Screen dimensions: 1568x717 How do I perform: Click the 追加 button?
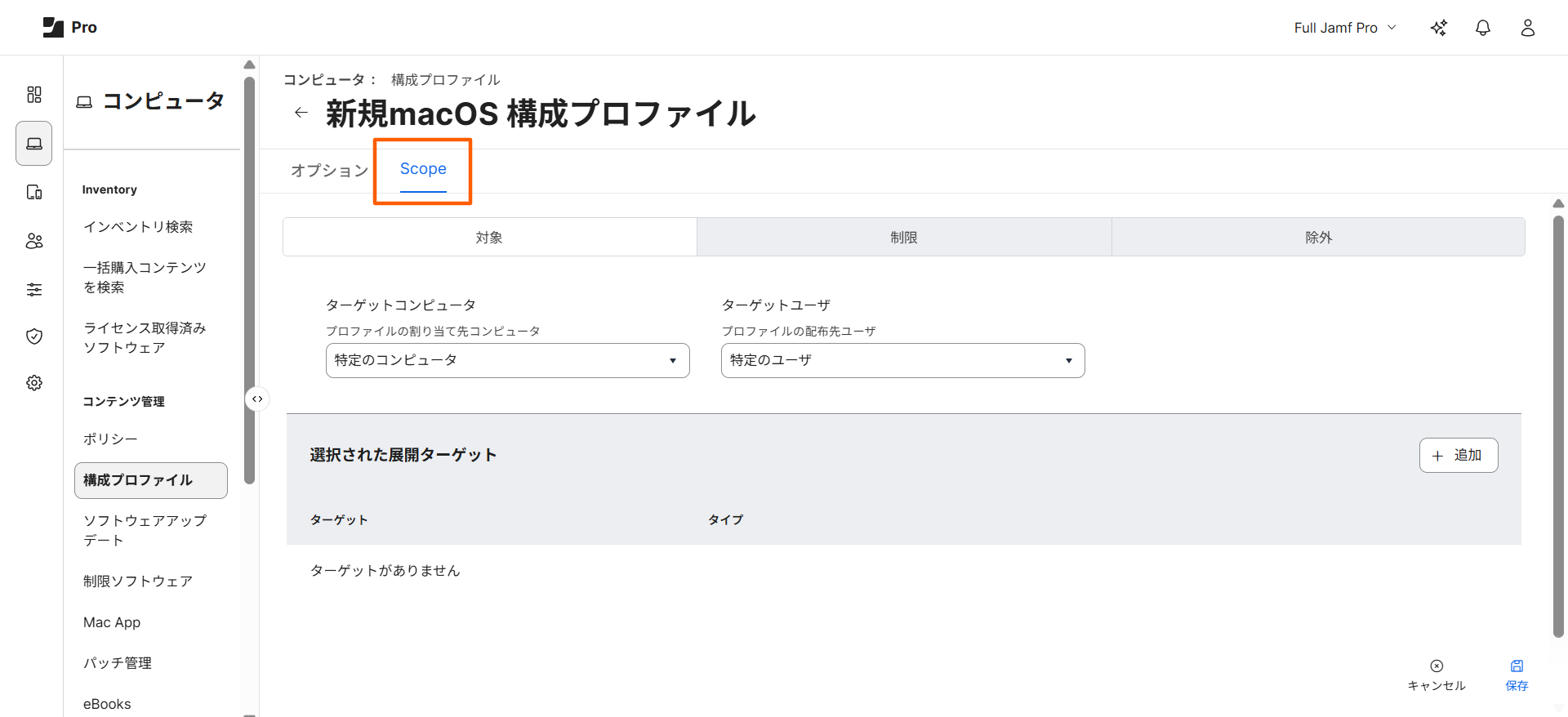tap(1458, 456)
